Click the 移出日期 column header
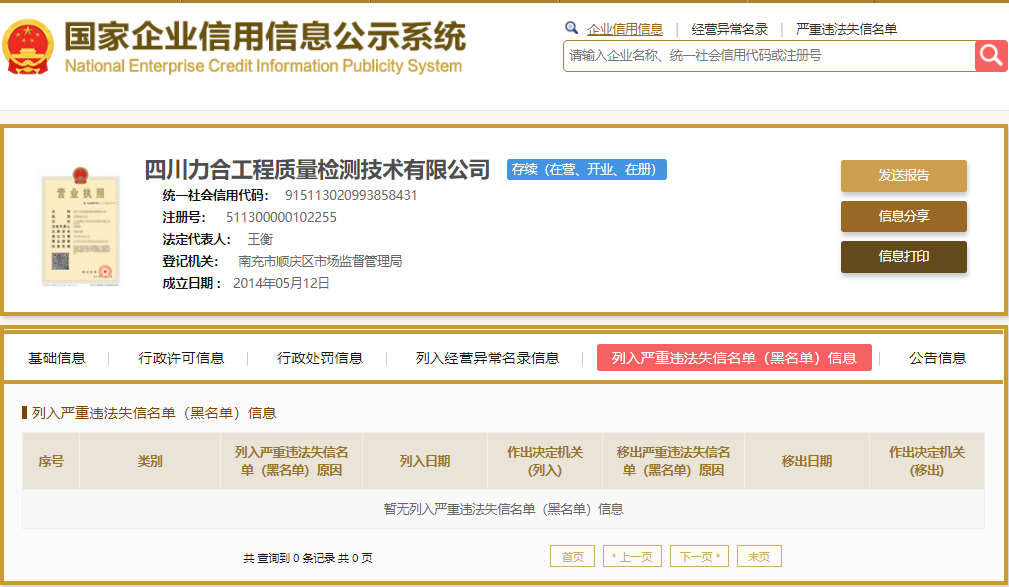 point(807,461)
